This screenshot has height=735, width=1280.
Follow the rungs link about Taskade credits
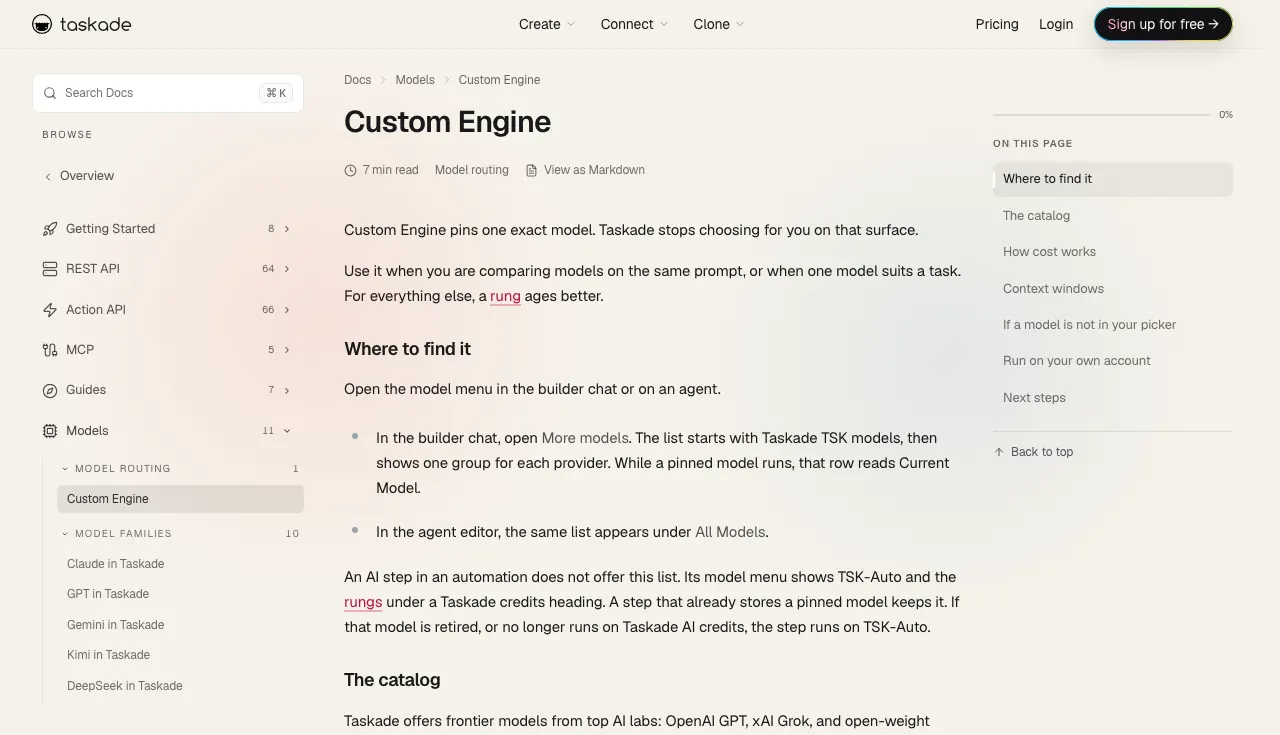[x=363, y=602]
